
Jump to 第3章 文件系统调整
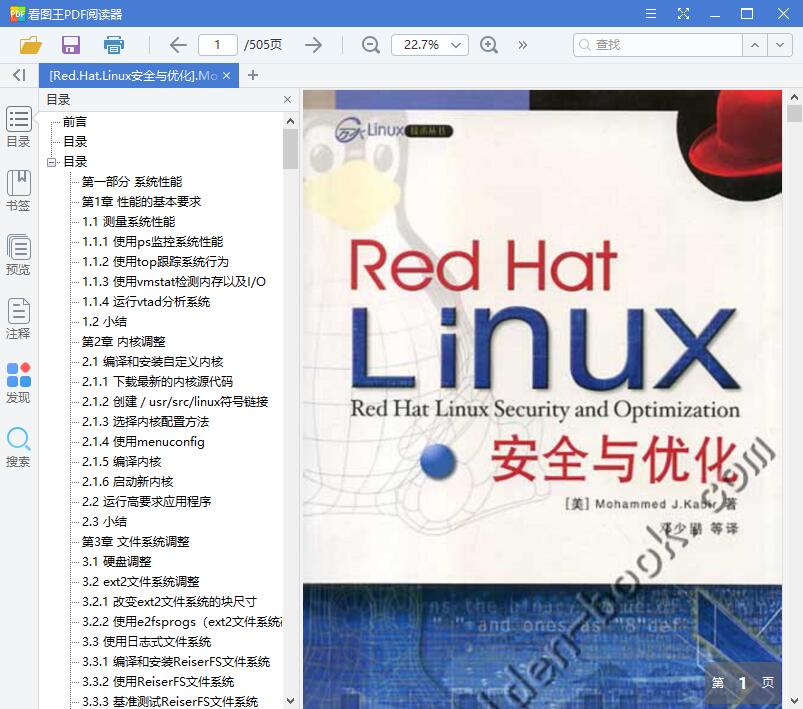136,541
